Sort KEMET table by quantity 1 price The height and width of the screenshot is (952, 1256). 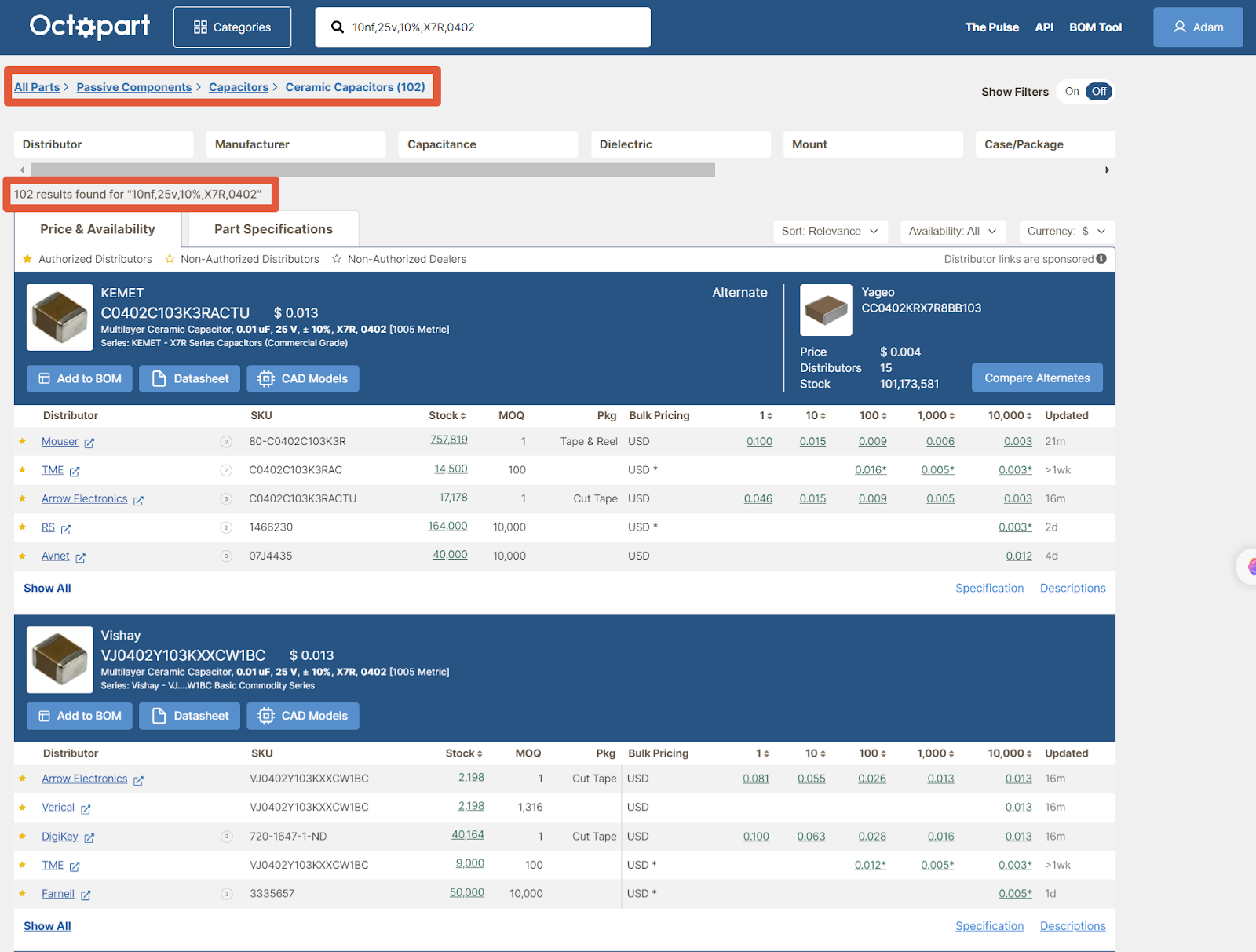click(765, 415)
